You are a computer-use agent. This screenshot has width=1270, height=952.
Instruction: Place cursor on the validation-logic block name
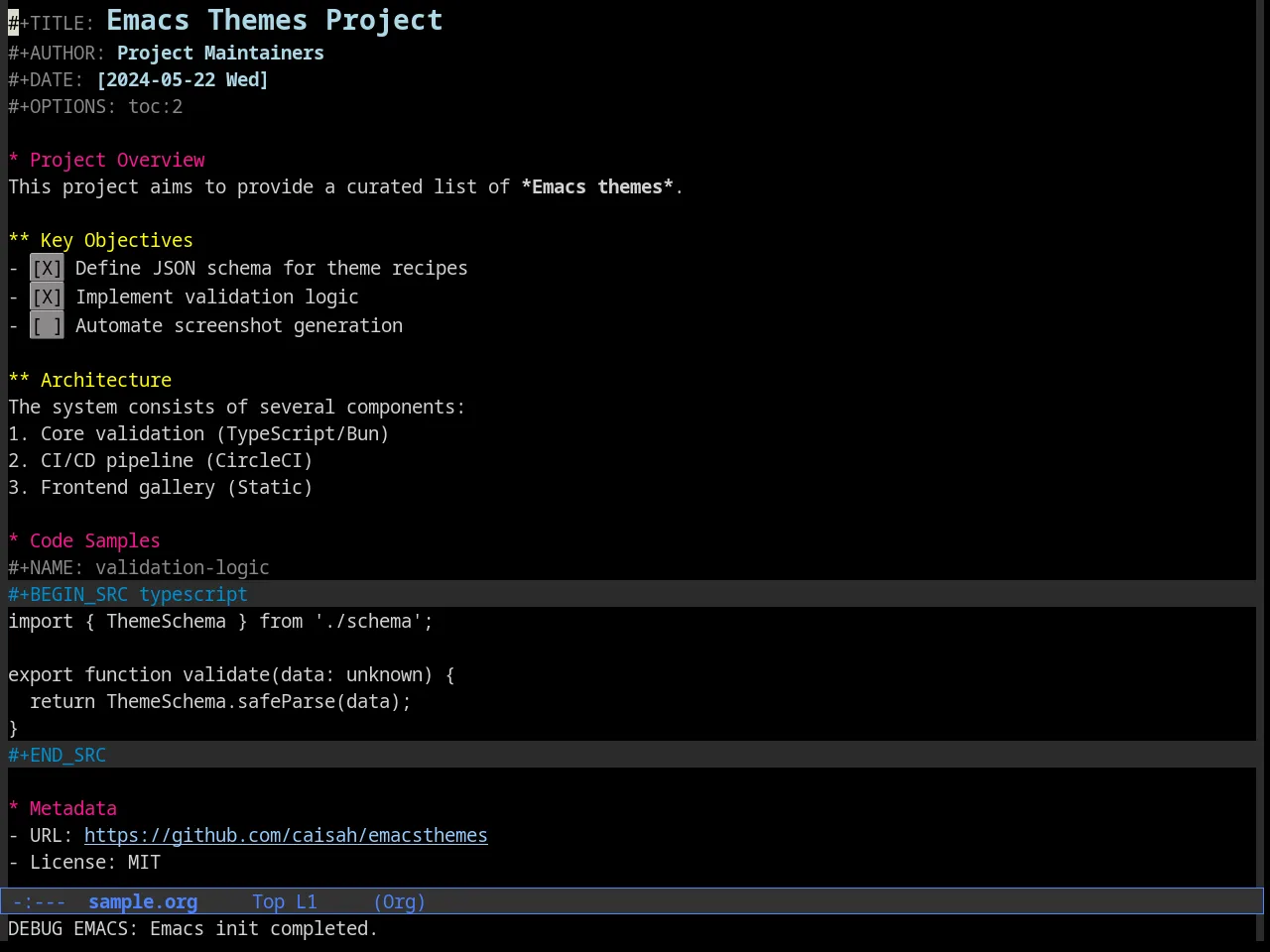coord(183,567)
